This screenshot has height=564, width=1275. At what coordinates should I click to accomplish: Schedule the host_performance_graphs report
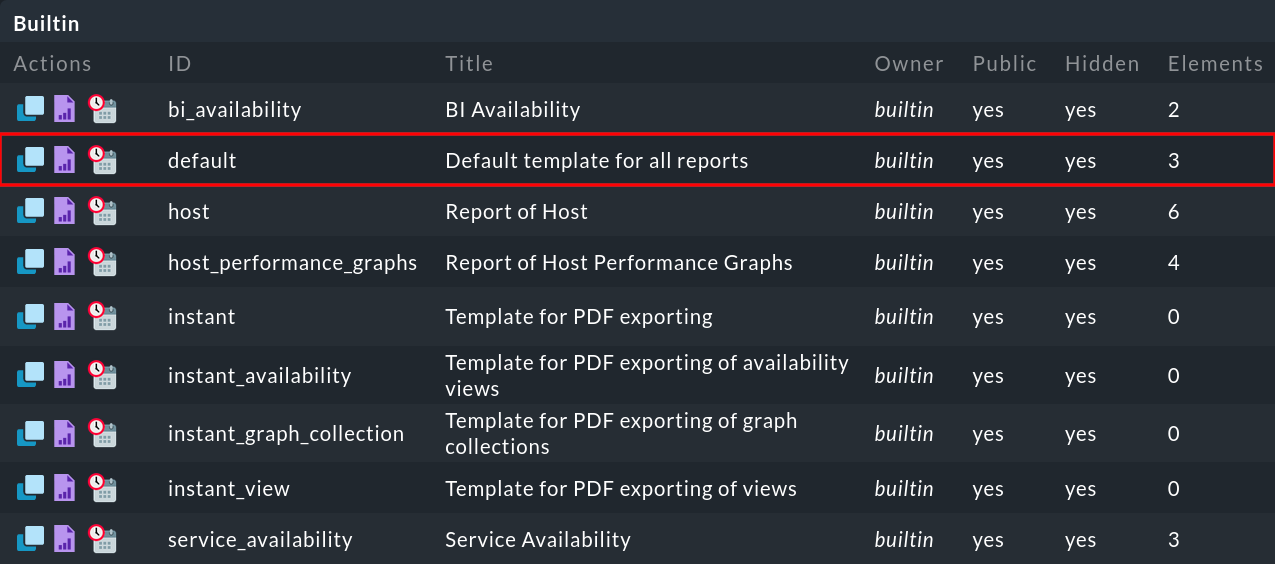coord(102,262)
